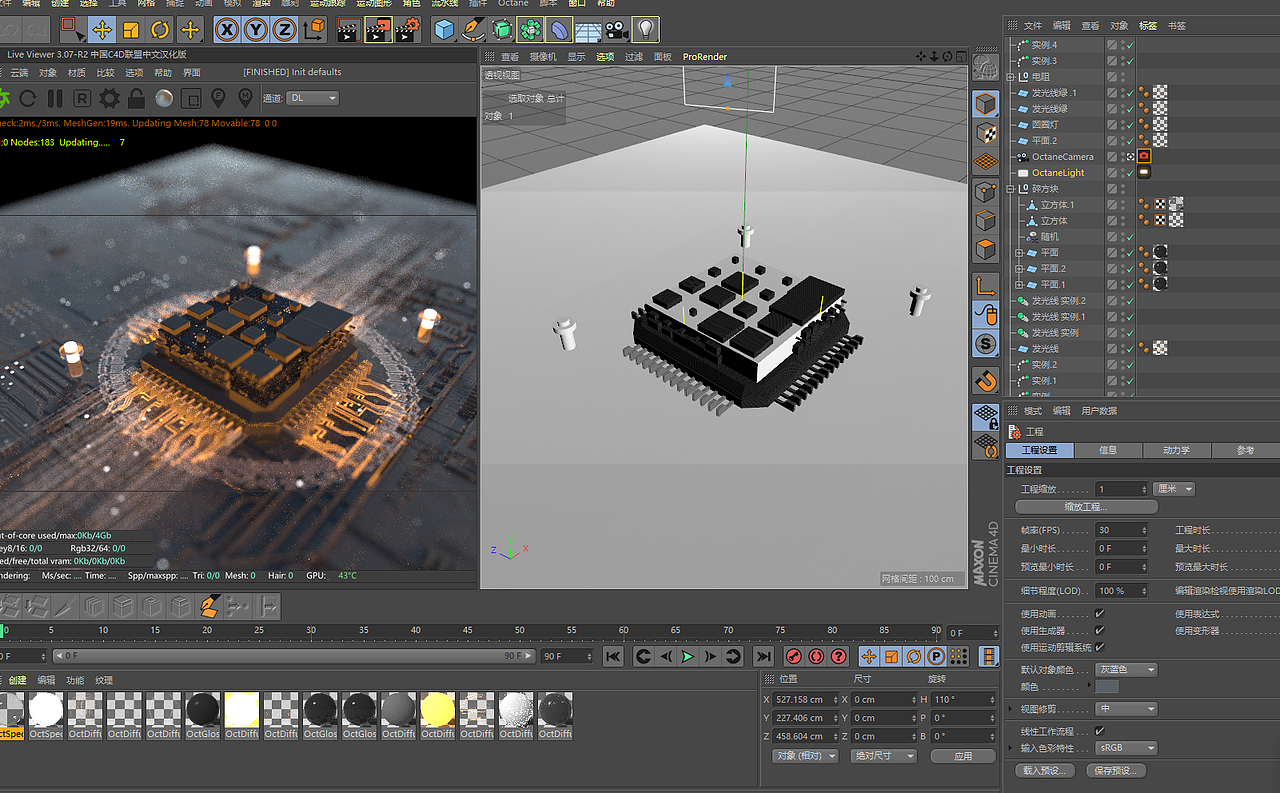
Task: Select the Move tool in top toolbar
Action: 102,30
